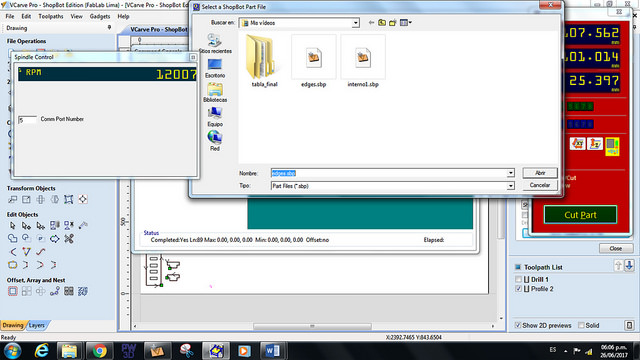Open the View menu
Viewport: 640px width, 360px height.
click(76, 16)
